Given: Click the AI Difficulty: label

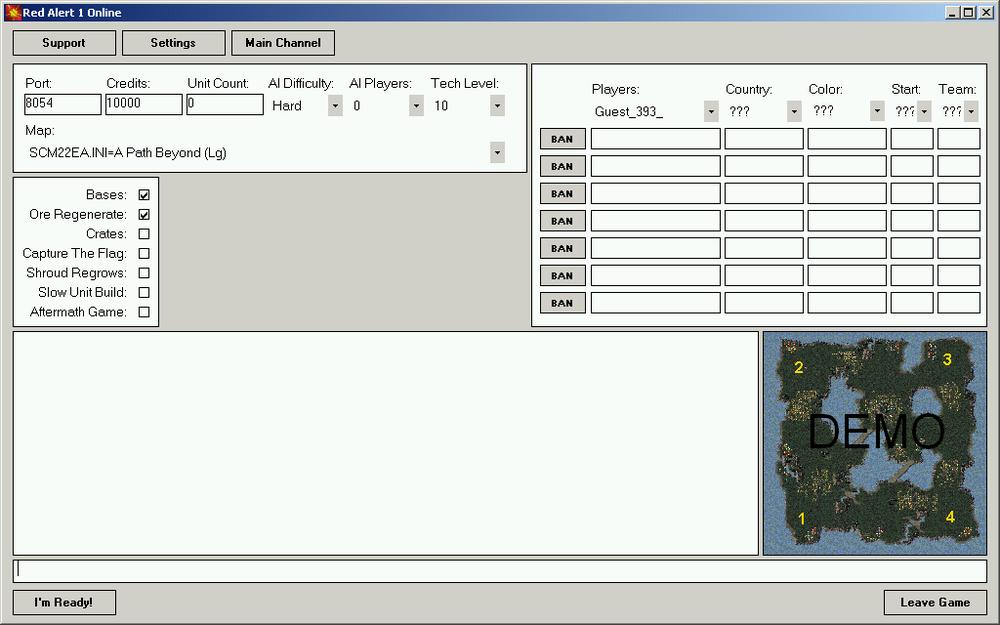Looking at the screenshot, I should (x=301, y=84).
